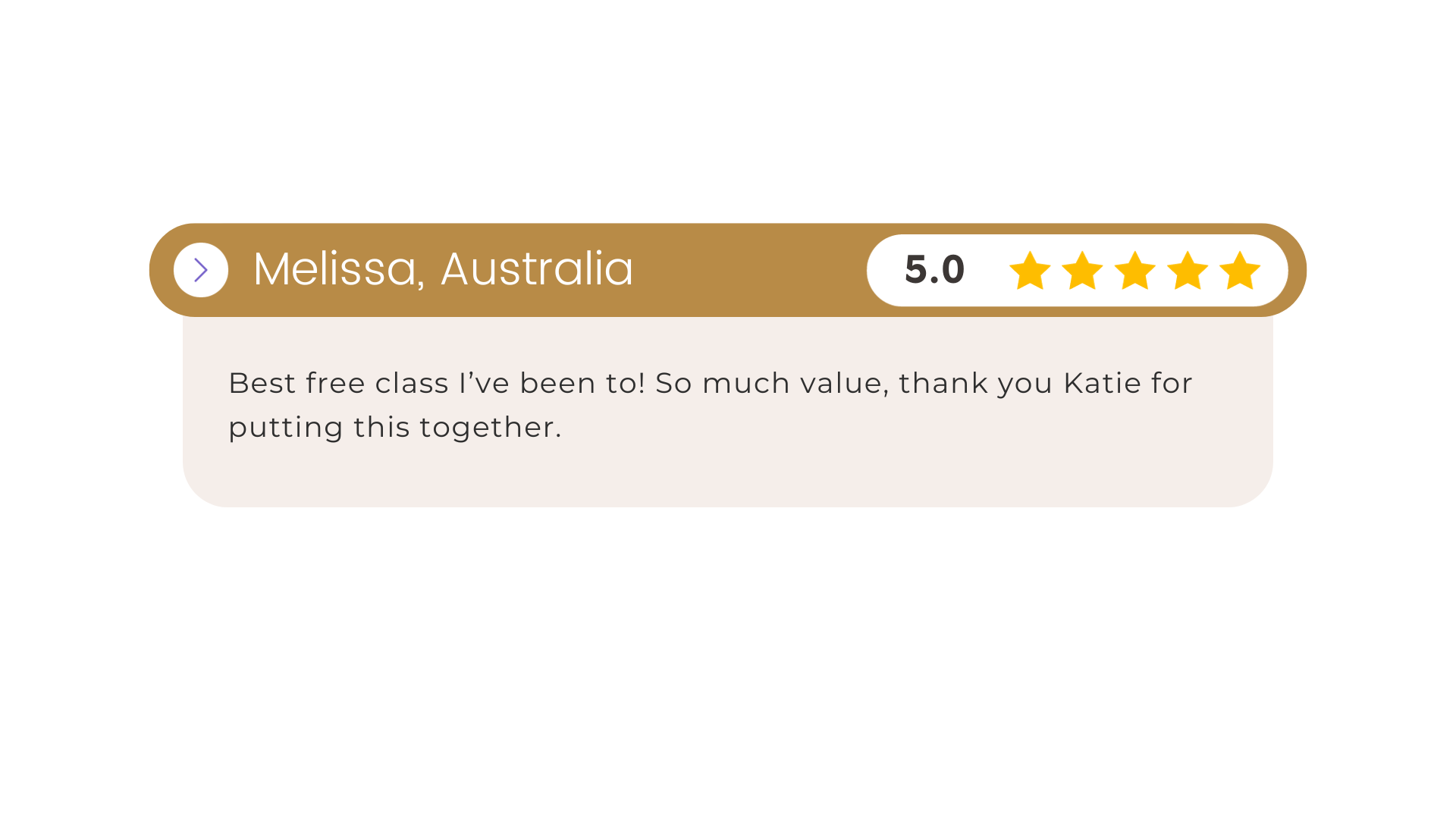
Task: Click the 5.0 rating number
Action: (x=934, y=270)
